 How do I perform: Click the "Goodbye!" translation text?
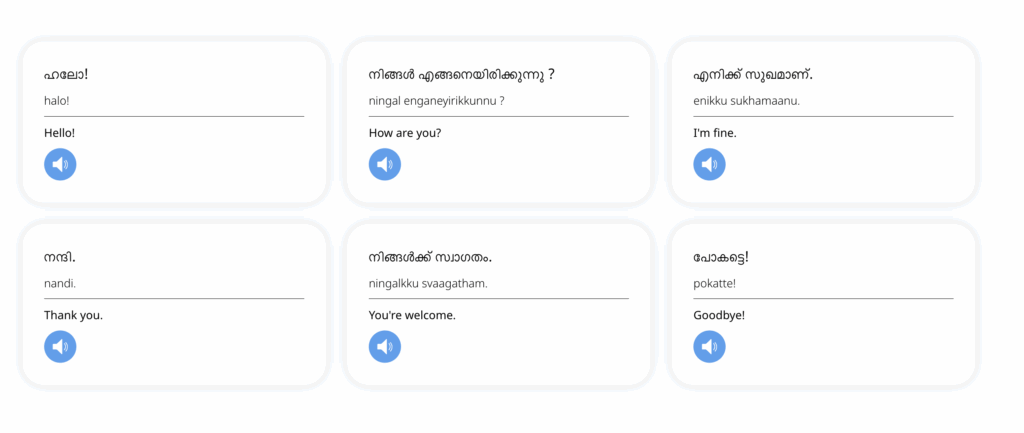(719, 315)
